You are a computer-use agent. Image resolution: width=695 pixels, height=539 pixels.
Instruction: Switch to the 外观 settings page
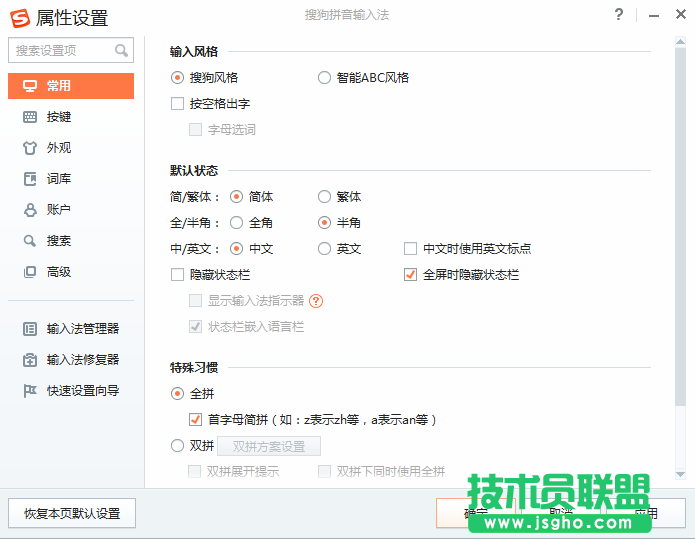(x=71, y=148)
